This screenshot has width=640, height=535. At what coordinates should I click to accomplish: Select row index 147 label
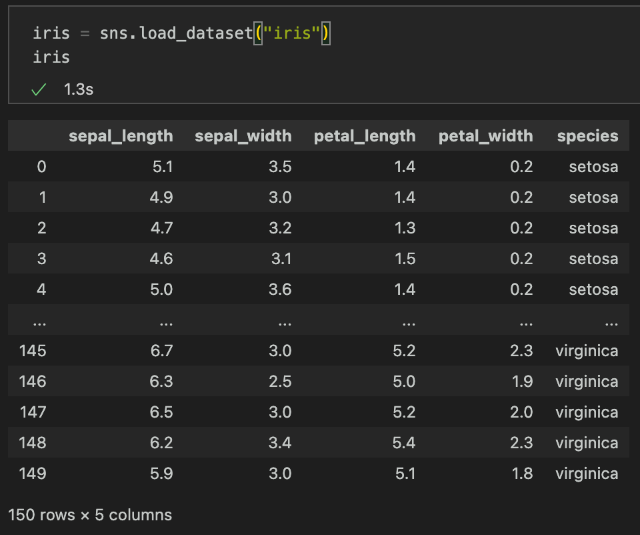tap(33, 412)
